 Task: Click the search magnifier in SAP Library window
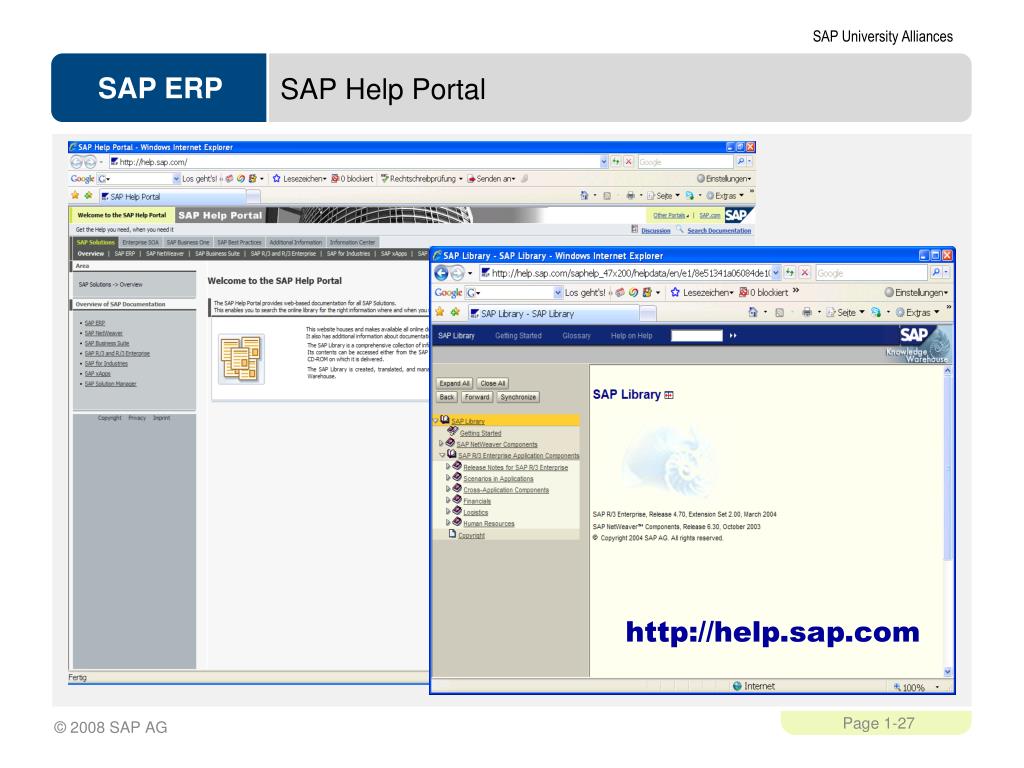936,273
